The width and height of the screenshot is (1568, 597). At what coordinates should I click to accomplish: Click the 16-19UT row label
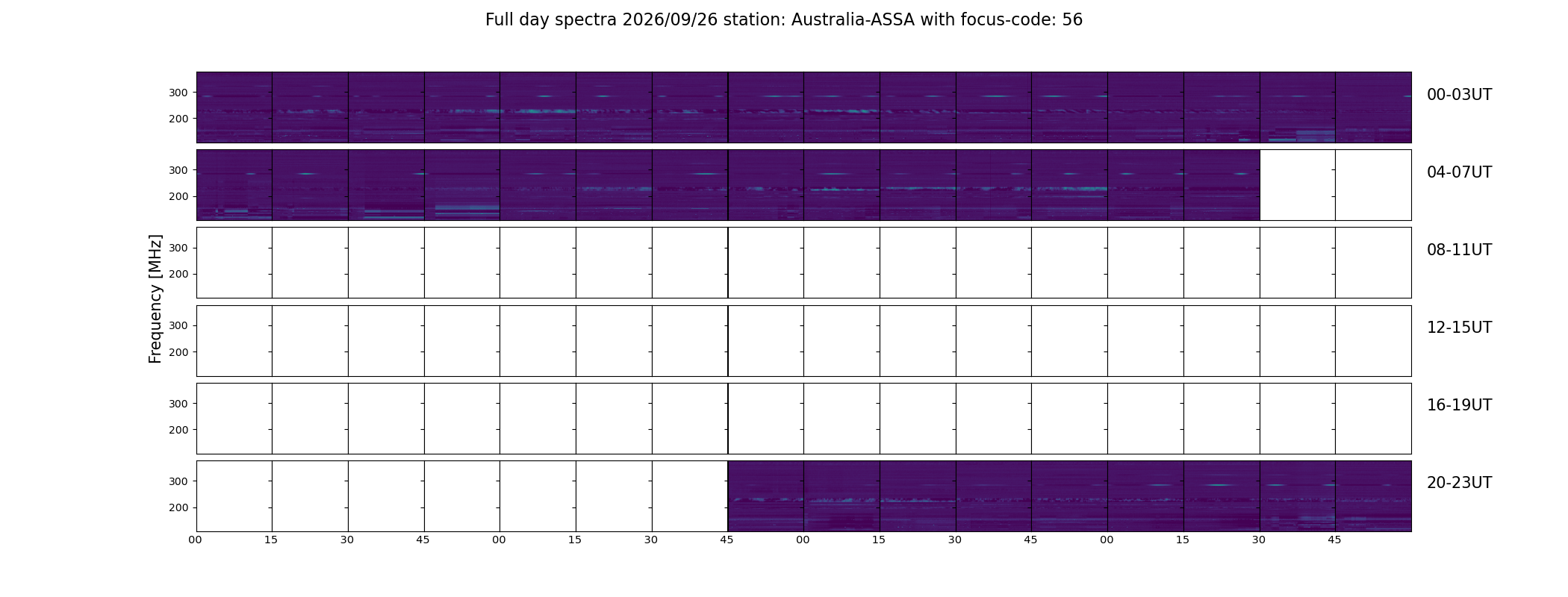tap(1459, 405)
